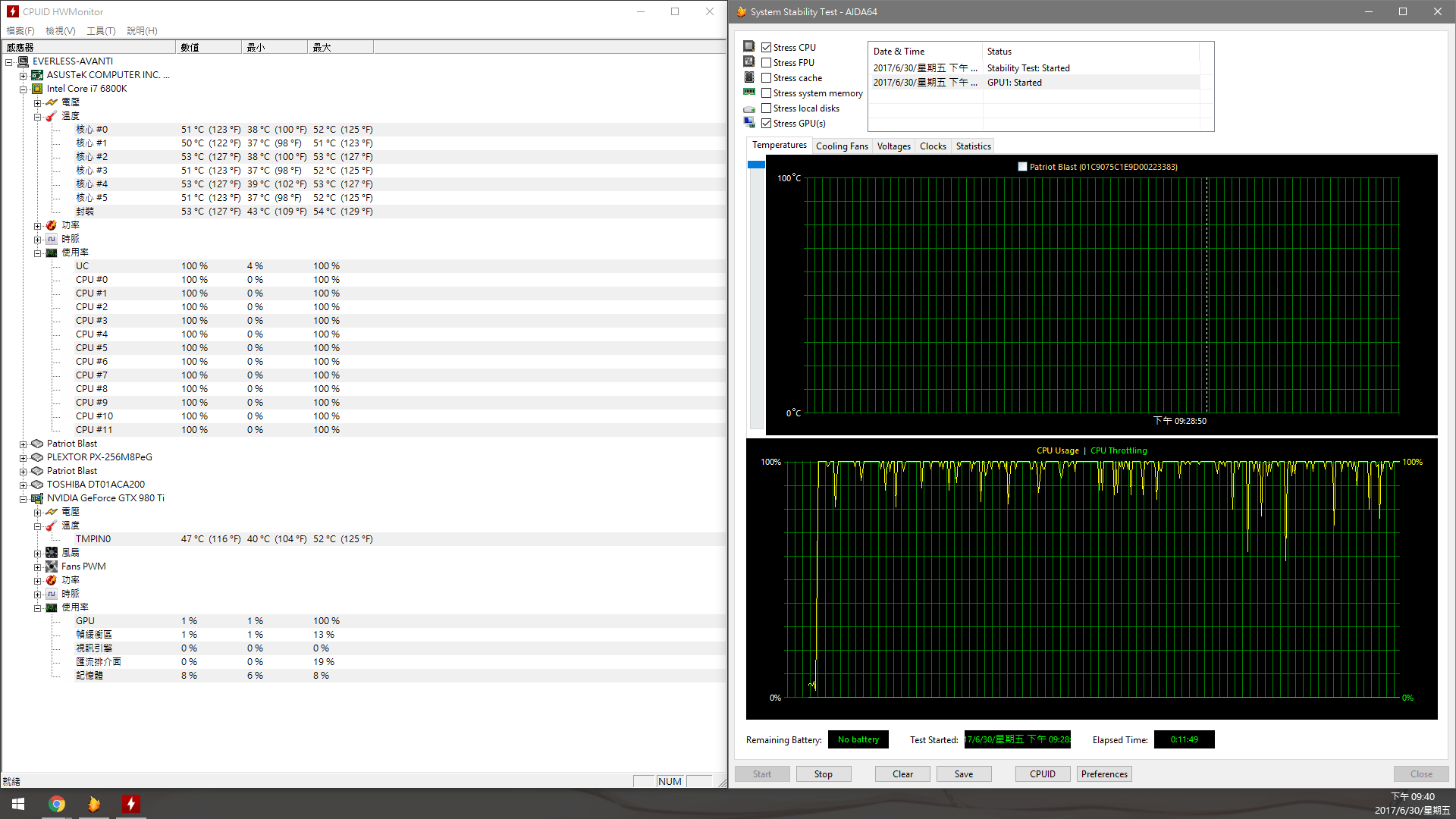The image size is (1456, 819).
Task: Expand 電壓 node under Intel Core i7
Action: click(37, 103)
